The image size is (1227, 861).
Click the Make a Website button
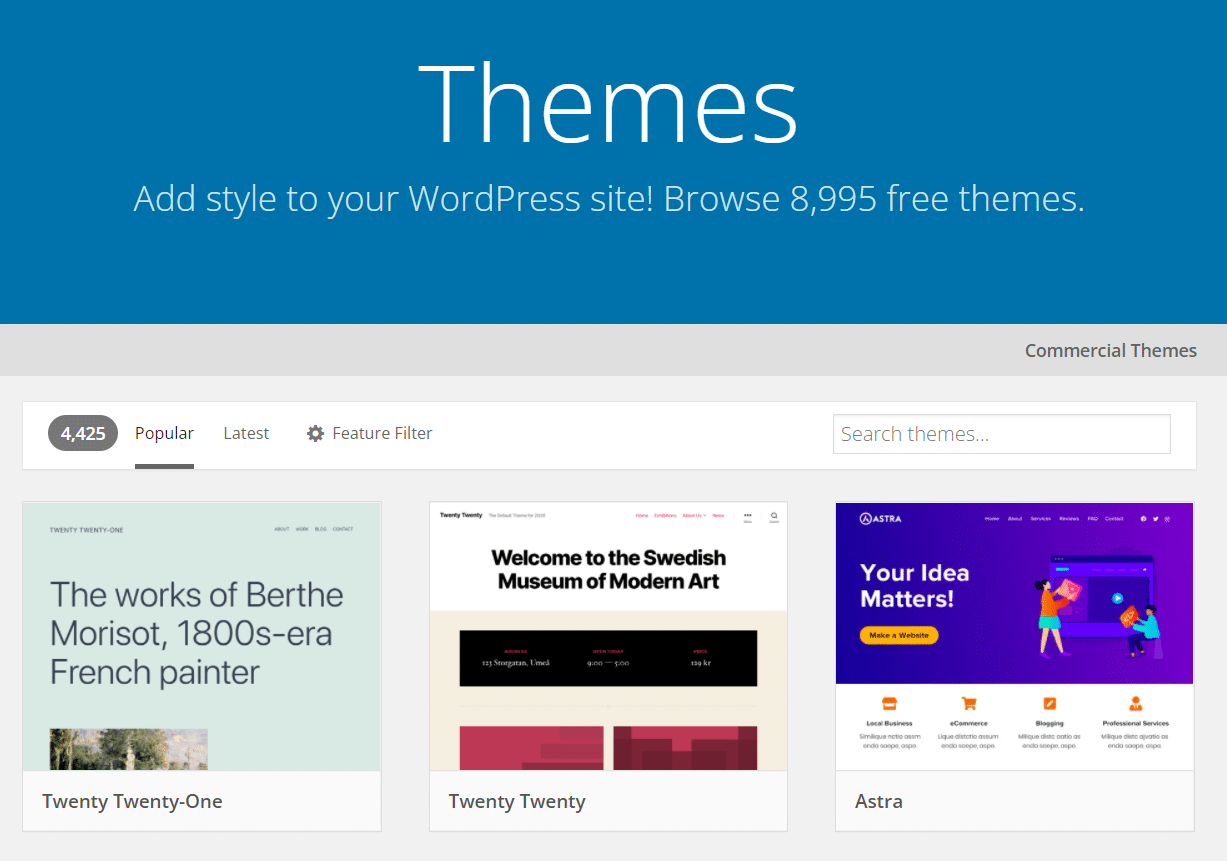(x=897, y=635)
